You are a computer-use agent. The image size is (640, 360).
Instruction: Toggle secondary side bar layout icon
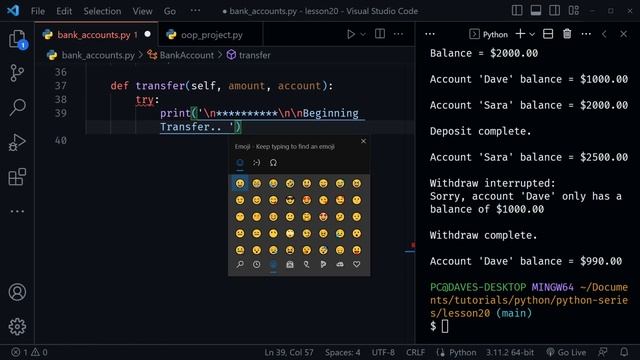[x=554, y=11]
